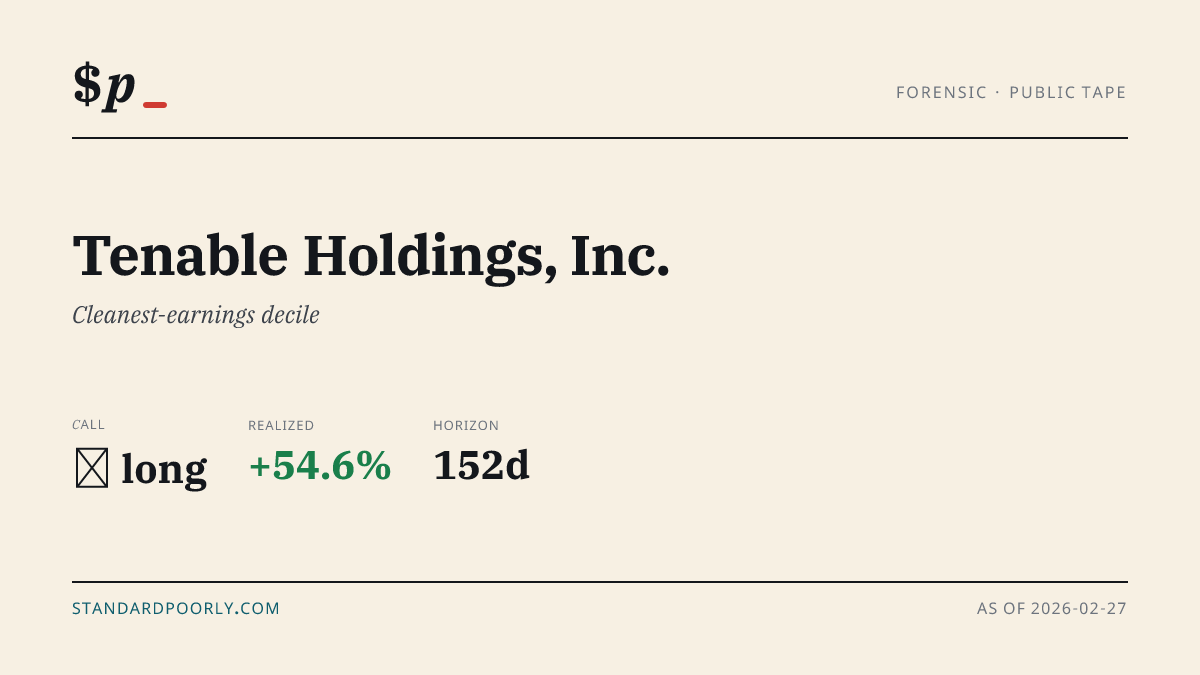The image size is (1200, 675).
Task: Click the bottom horizontal divider line
Action: point(600,581)
